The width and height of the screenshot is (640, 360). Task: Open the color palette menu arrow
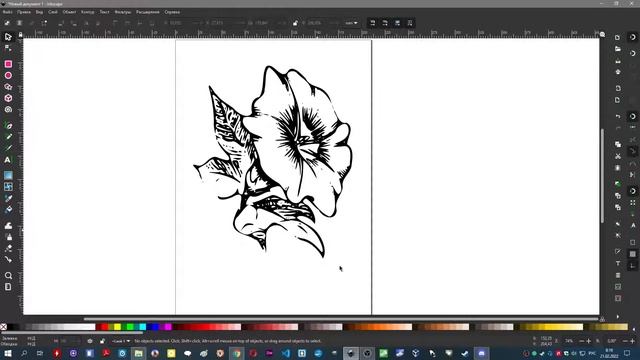[634, 329]
